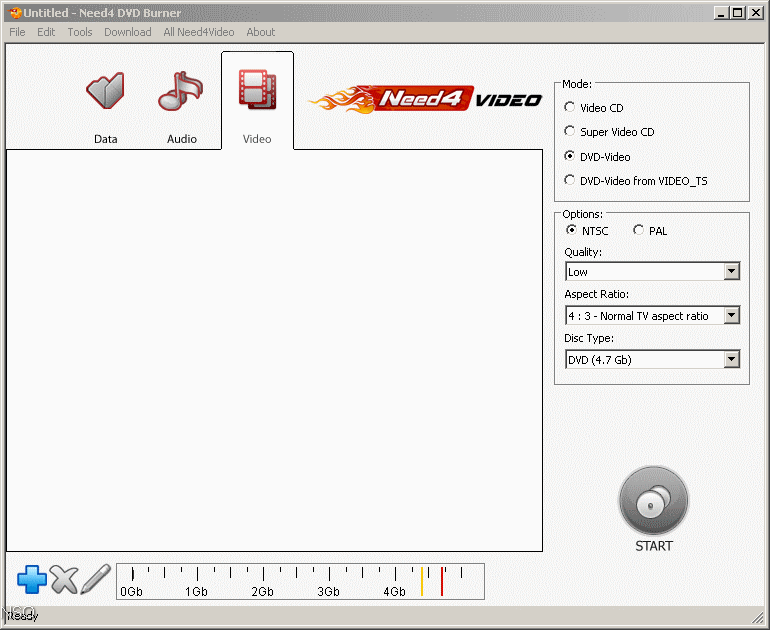Click the START disc burn button

click(x=654, y=501)
